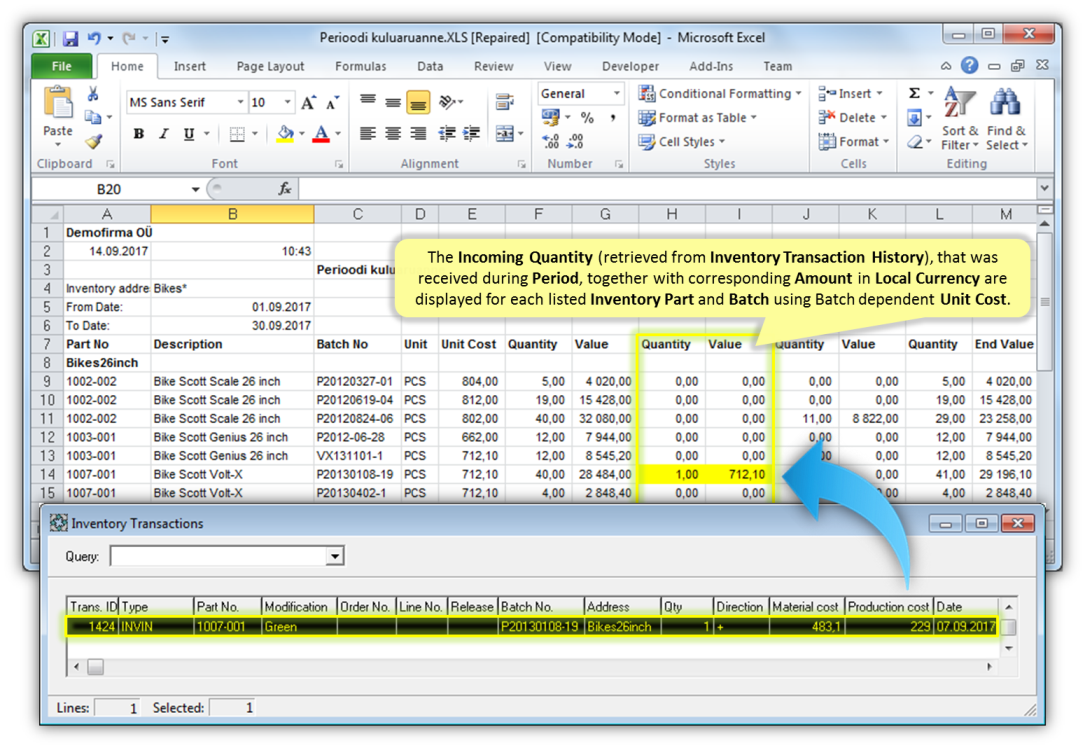Open Conditional Formatting menu
Viewport: 1085px width, 746px height.
tap(720, 93)
